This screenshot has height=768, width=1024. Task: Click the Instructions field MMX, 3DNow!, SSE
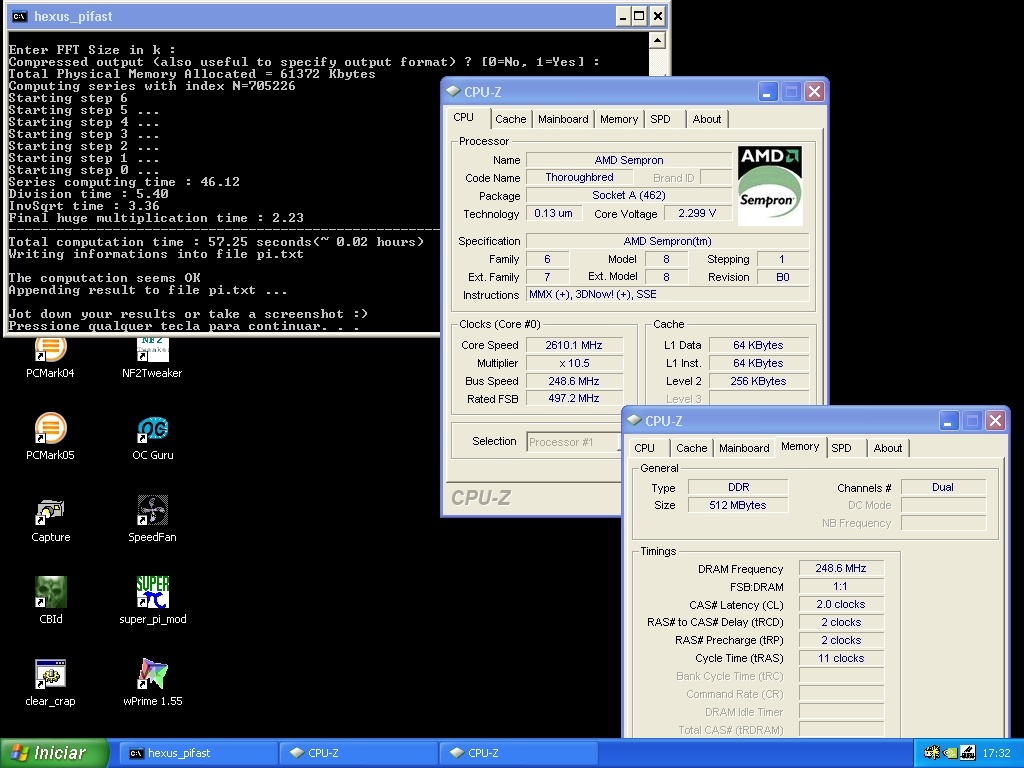[667, 295]
